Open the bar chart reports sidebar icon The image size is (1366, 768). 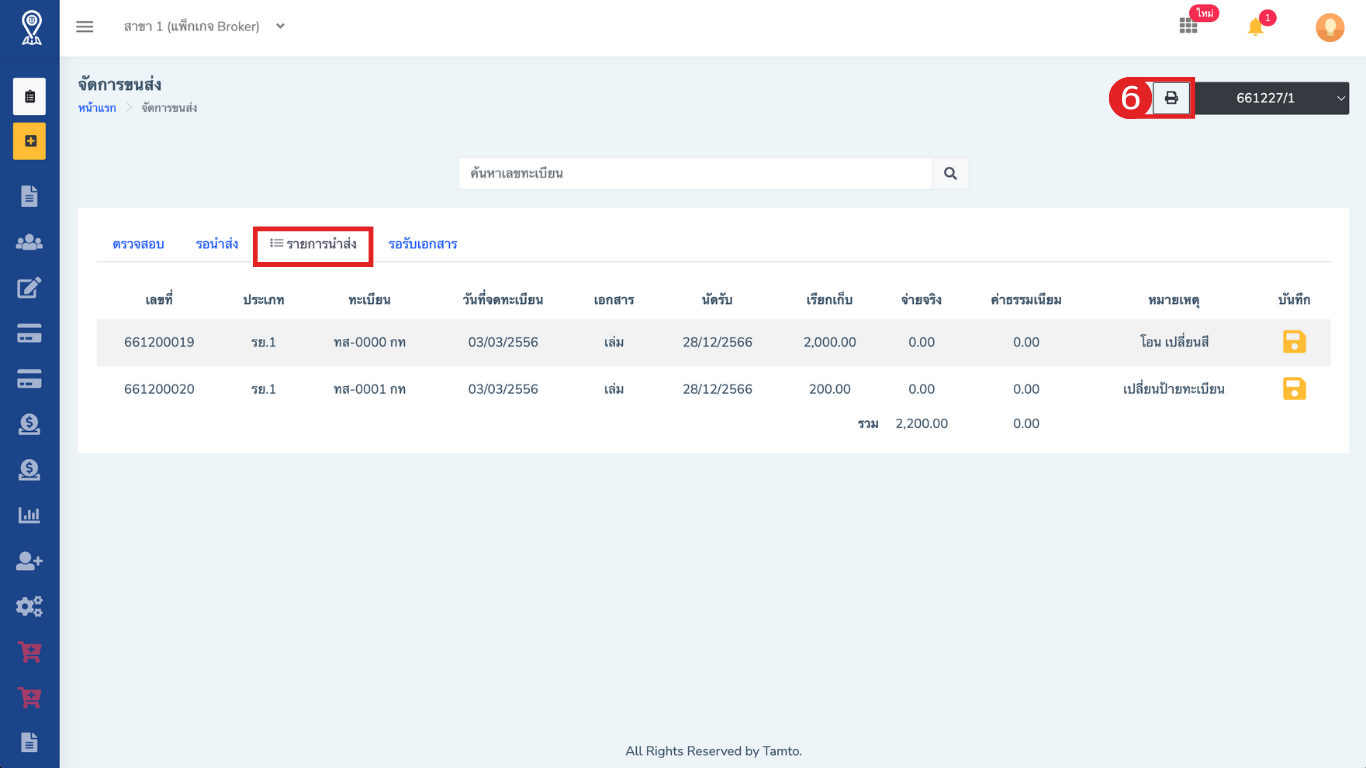click(30, 515)
